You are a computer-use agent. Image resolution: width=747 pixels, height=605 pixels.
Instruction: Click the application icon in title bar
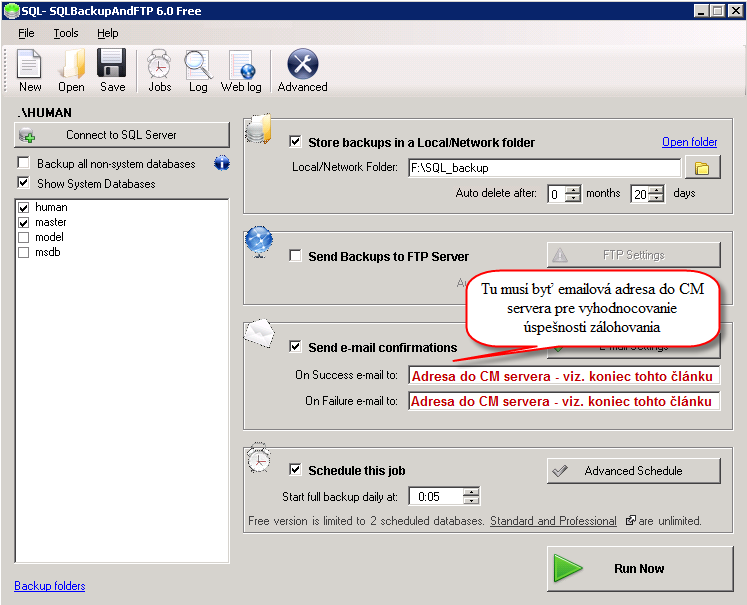(x=10, y=10)
